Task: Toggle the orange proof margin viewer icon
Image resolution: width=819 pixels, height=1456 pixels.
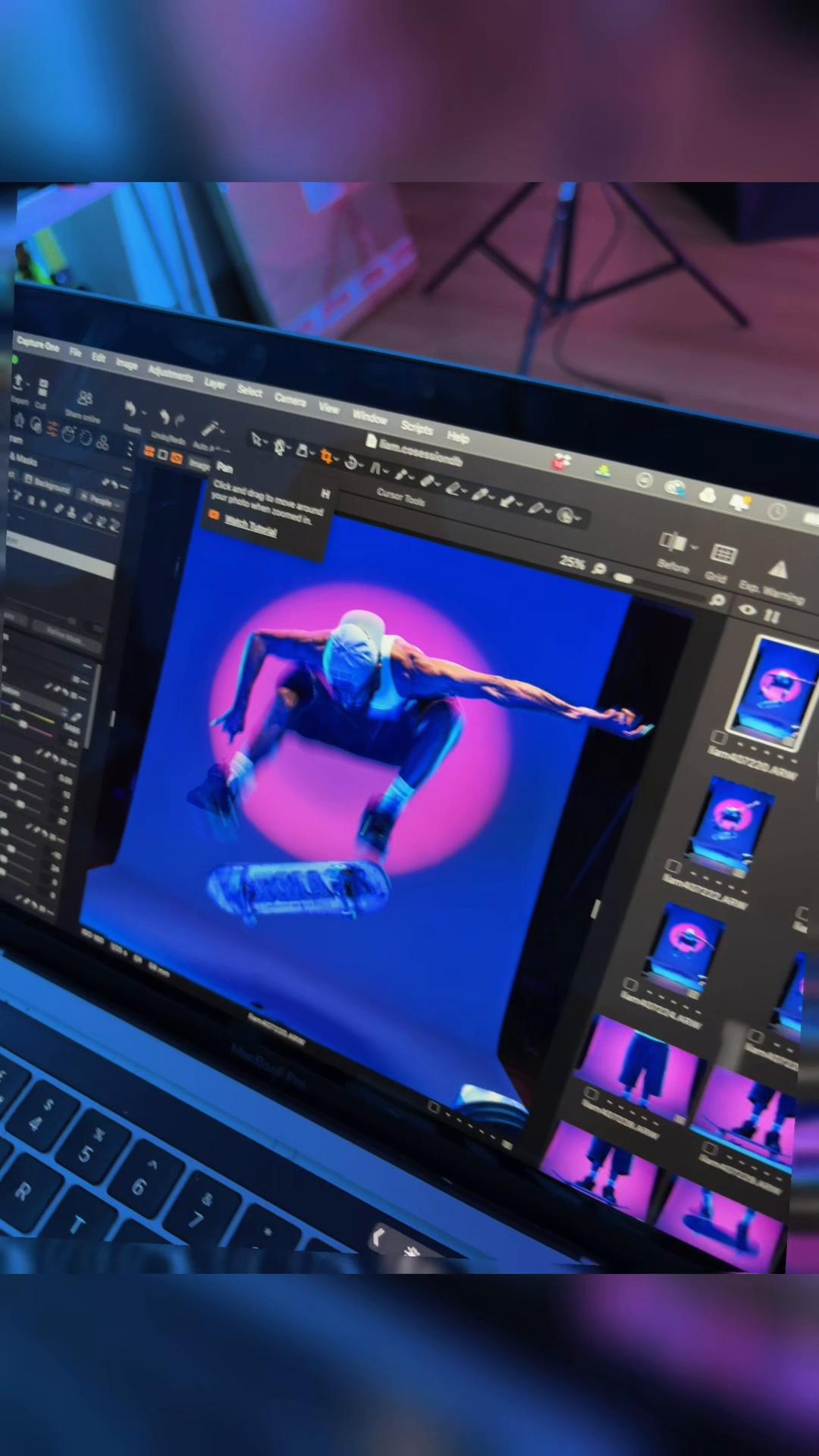Action: [176, 459]
